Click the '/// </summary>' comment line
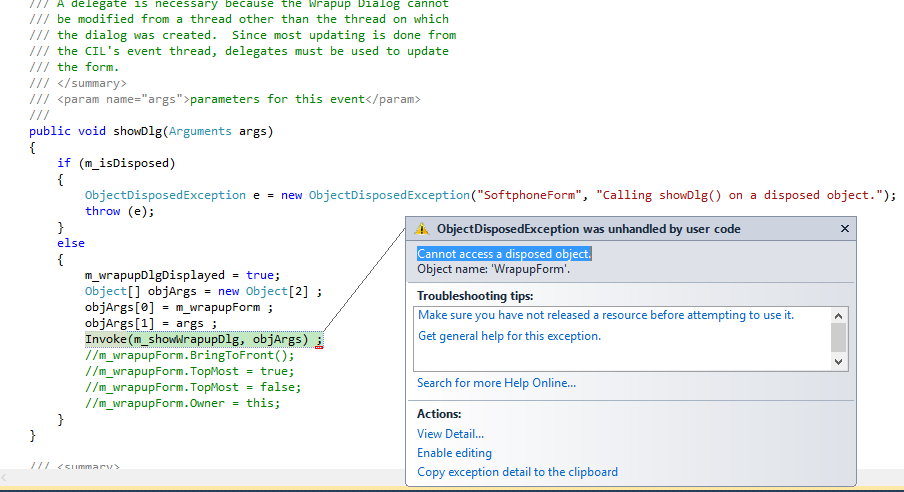Image resolution: width=904 pixels, height=492 pixels. (78, 83)
